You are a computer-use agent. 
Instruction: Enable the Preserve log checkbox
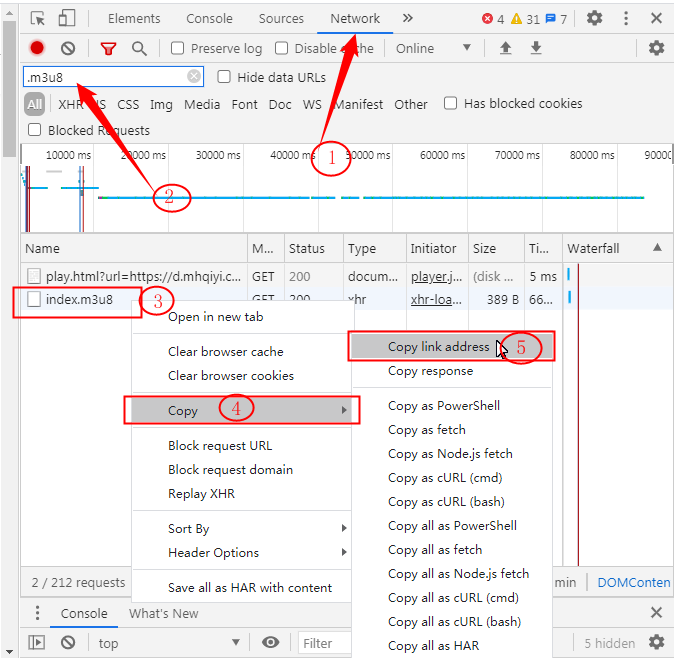(178, 48)
